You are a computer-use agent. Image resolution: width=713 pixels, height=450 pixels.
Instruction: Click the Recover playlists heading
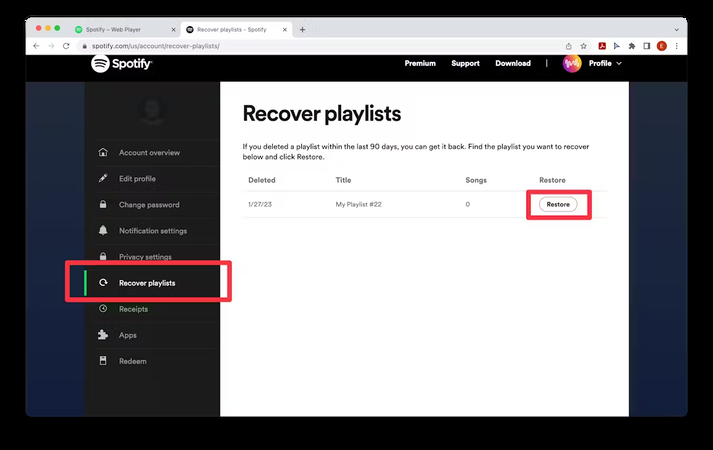click(x=322, y=114)
